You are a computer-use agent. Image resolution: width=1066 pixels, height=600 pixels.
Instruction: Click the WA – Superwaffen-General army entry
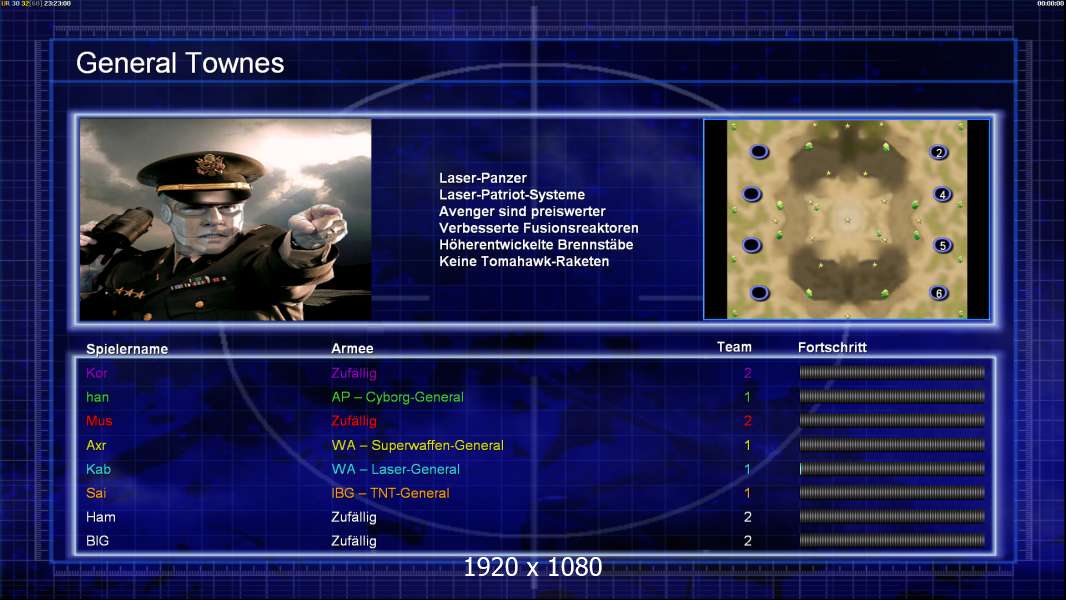417,445
